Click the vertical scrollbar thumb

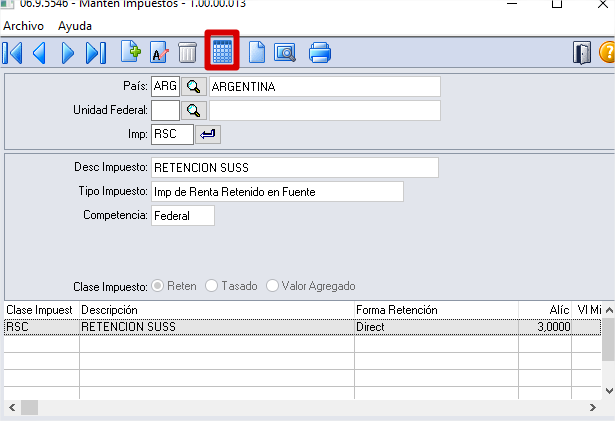tap(609, 340)
